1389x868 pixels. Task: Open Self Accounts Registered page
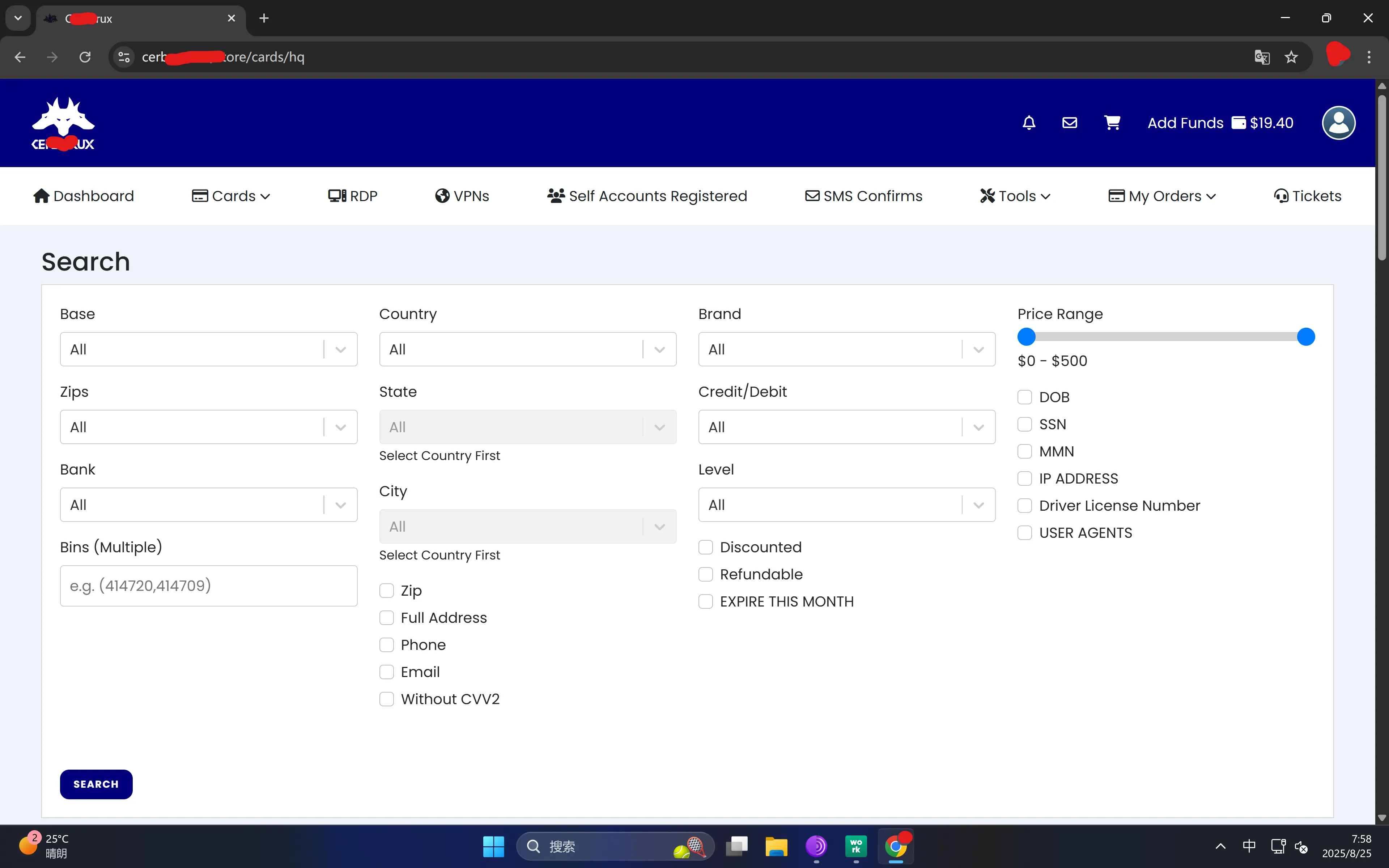click(647, 196)
